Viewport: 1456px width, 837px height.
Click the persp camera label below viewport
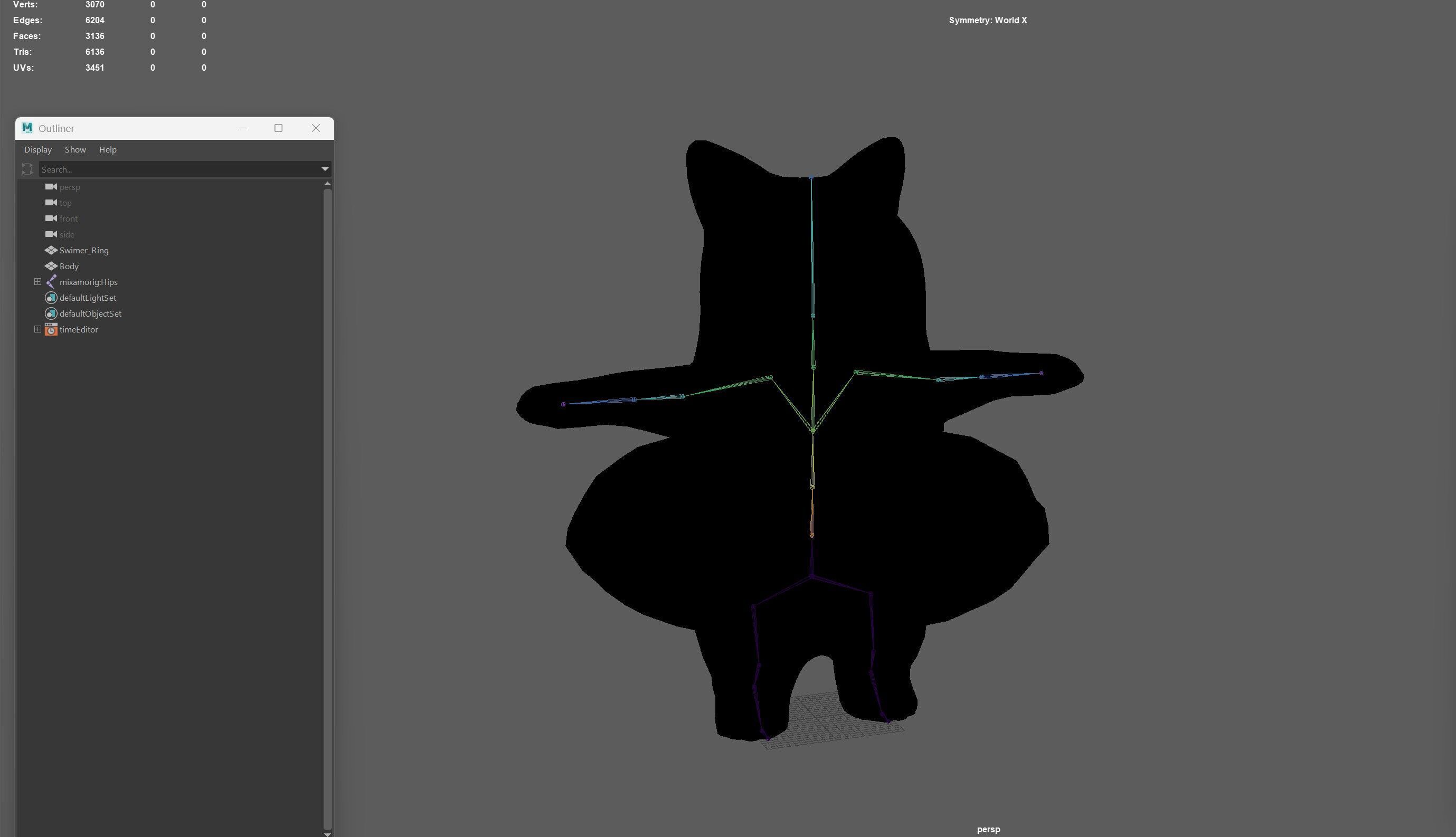pos(988,829)
